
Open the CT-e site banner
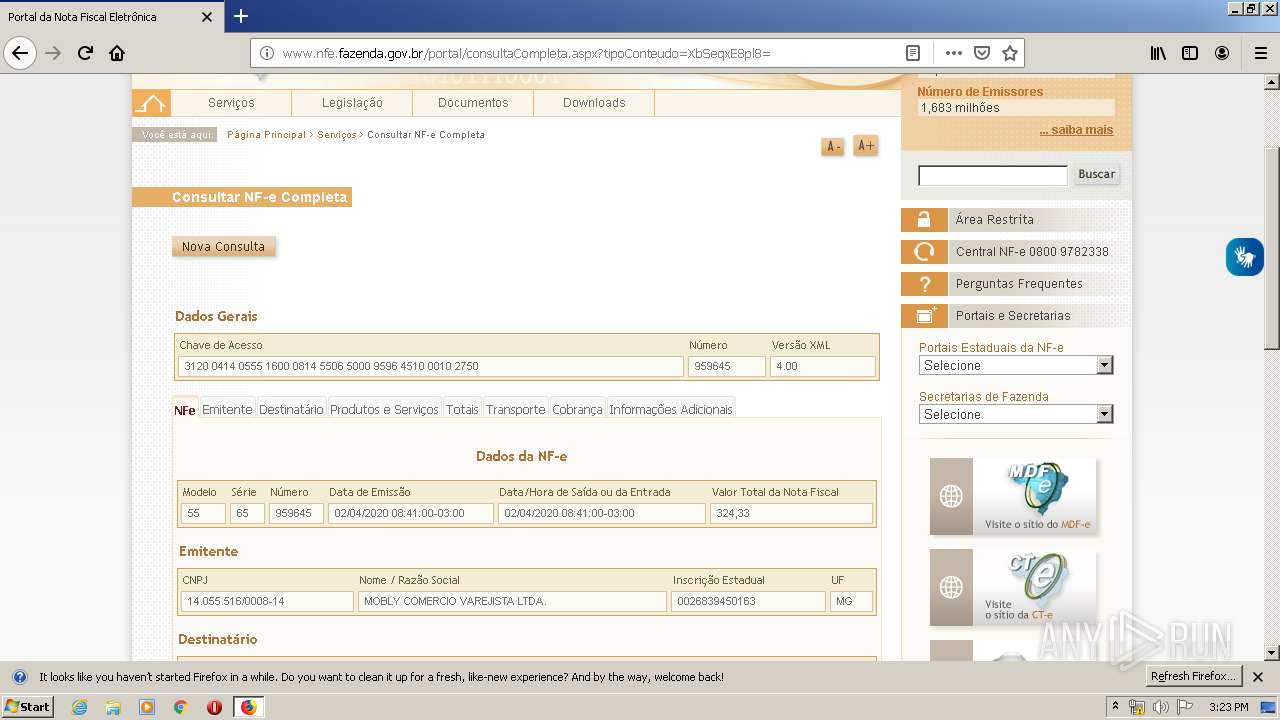[x=1013, y=587]
